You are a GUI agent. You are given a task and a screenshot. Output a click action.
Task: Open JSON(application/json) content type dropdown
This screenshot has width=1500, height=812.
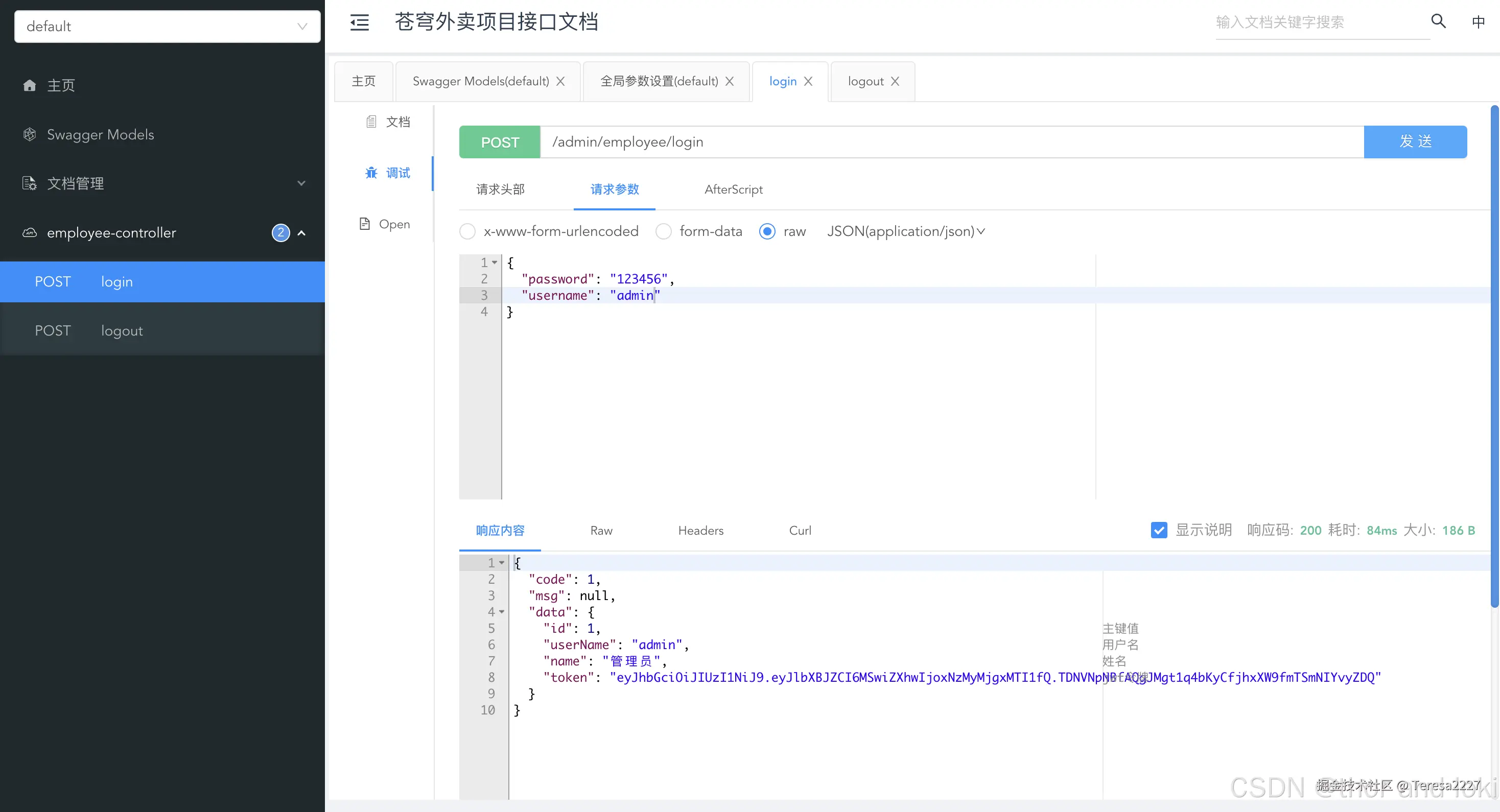coord(906,232)
